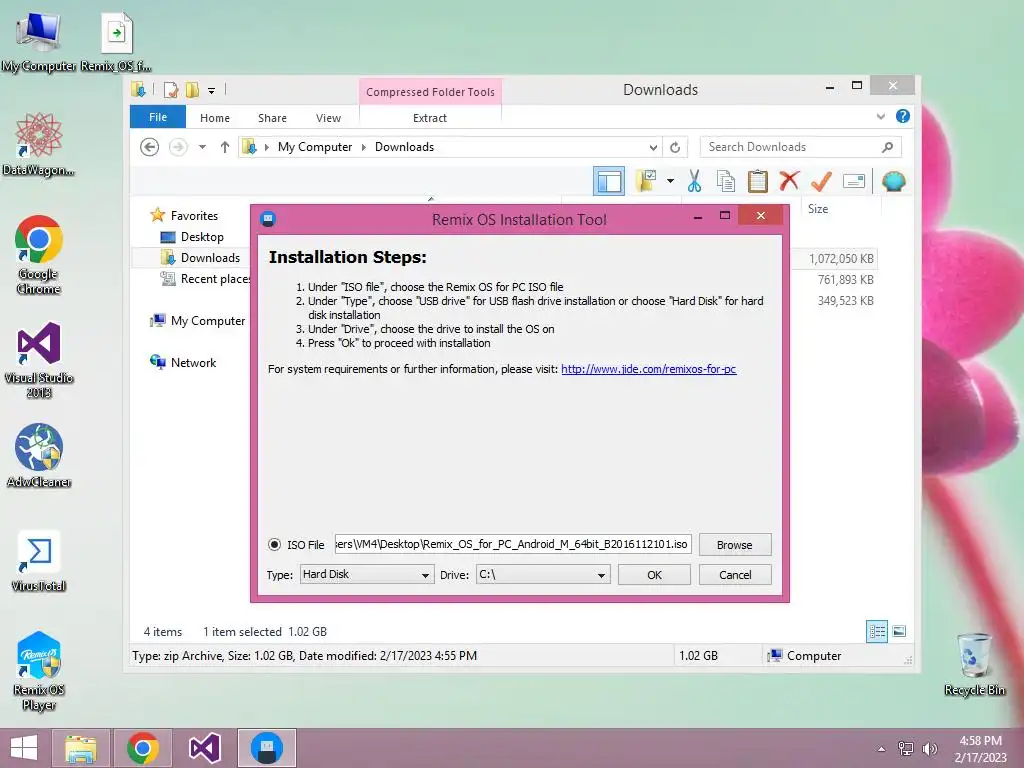Image resolution: width=1024 pixels, height=768 pixels.
Task: Click the Paste clipboard icon
Action: [758, 181]
